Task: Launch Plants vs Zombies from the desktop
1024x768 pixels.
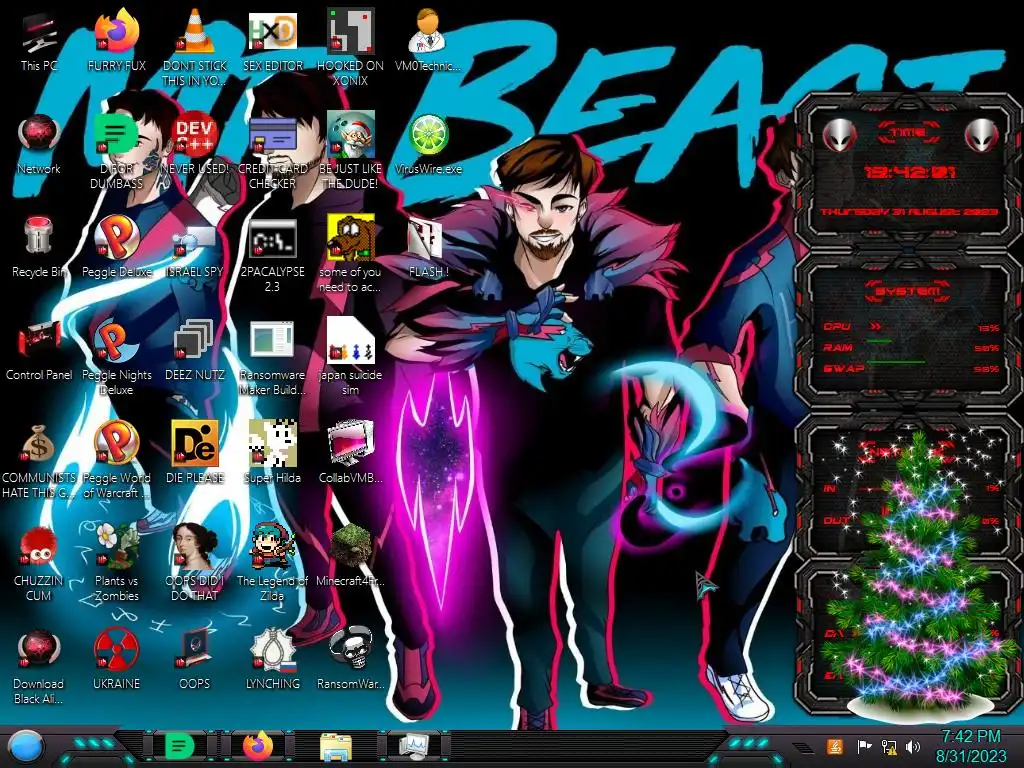Action: 117,563
